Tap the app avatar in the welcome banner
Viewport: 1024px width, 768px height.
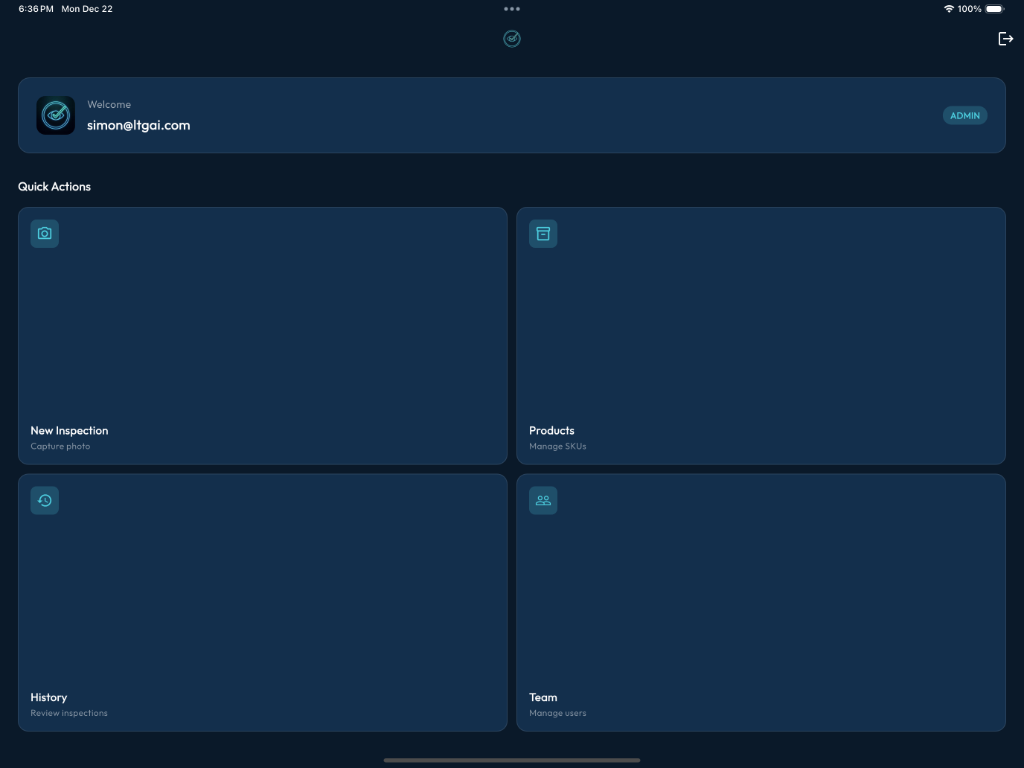point(56,115)
